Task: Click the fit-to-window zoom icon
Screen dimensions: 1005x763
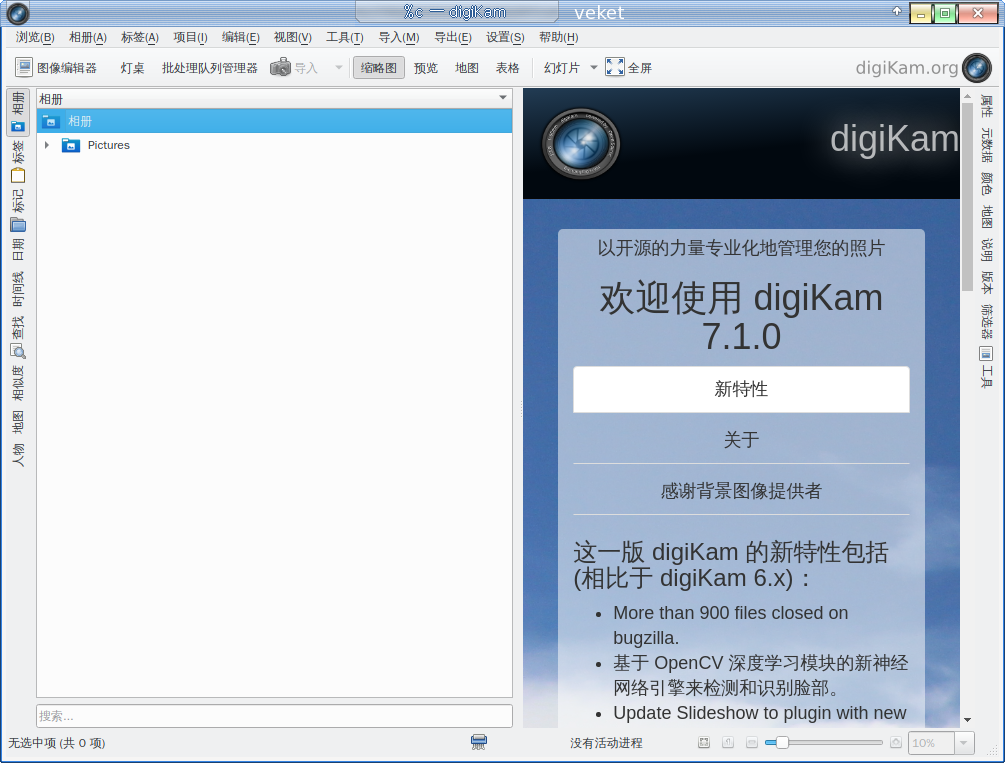Action: tap(704, 742)
